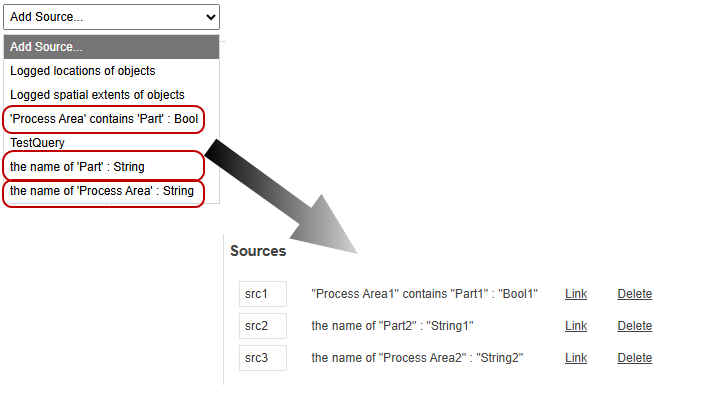Image resolution: width=701 pixels, height=397 pixels.
Task: Focus the src2 name field
Action: (263, 326)
